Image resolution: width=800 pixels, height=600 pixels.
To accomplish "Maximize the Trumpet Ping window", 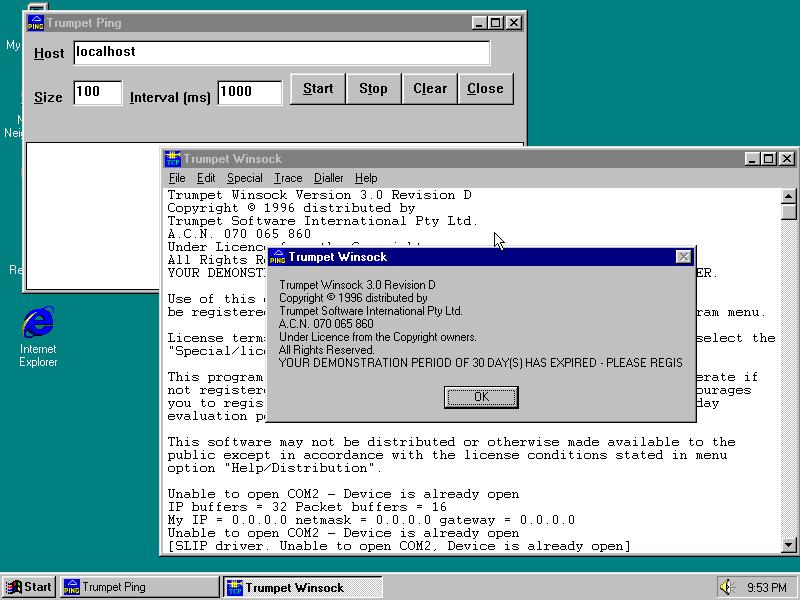I will pyautogui.click(x=495, y=23).
